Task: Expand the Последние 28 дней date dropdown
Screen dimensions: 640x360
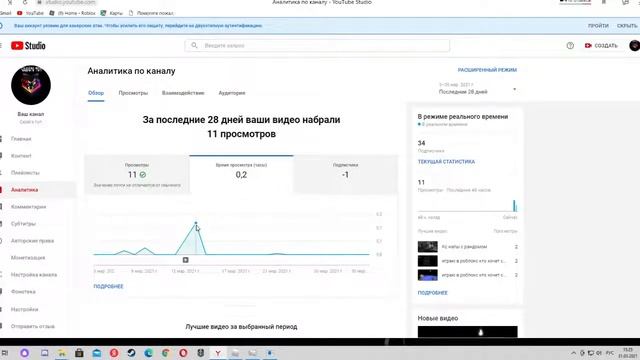Action: (x=478, y=89)
